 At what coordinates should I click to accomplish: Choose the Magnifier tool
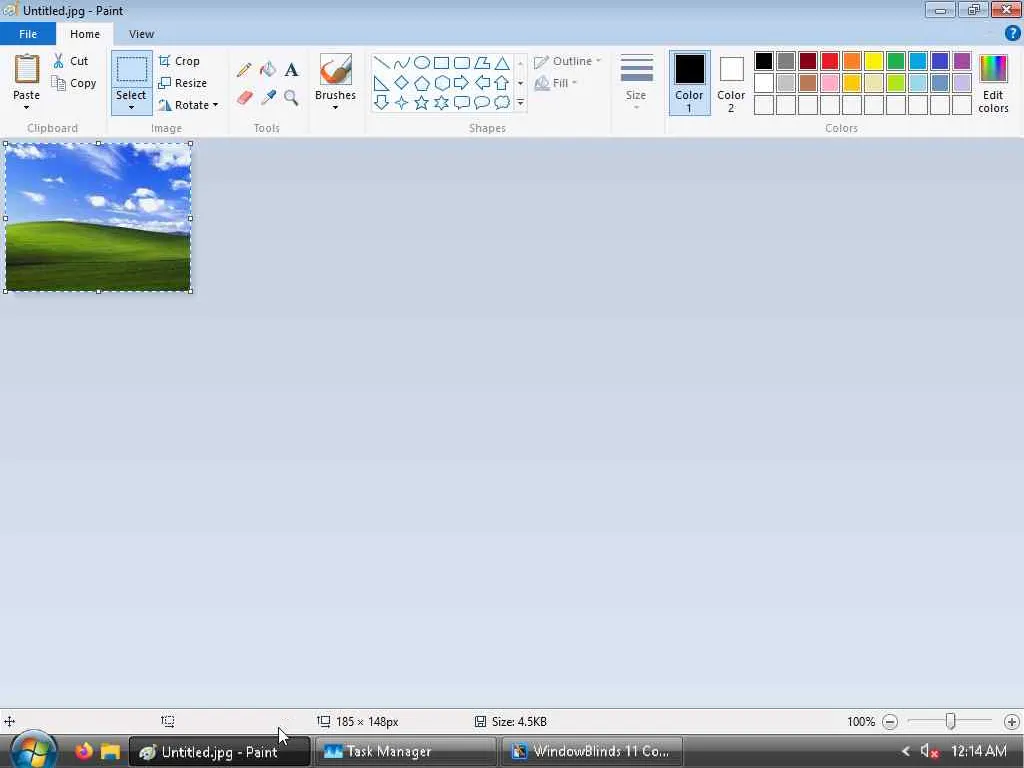(x=291, y=98)
